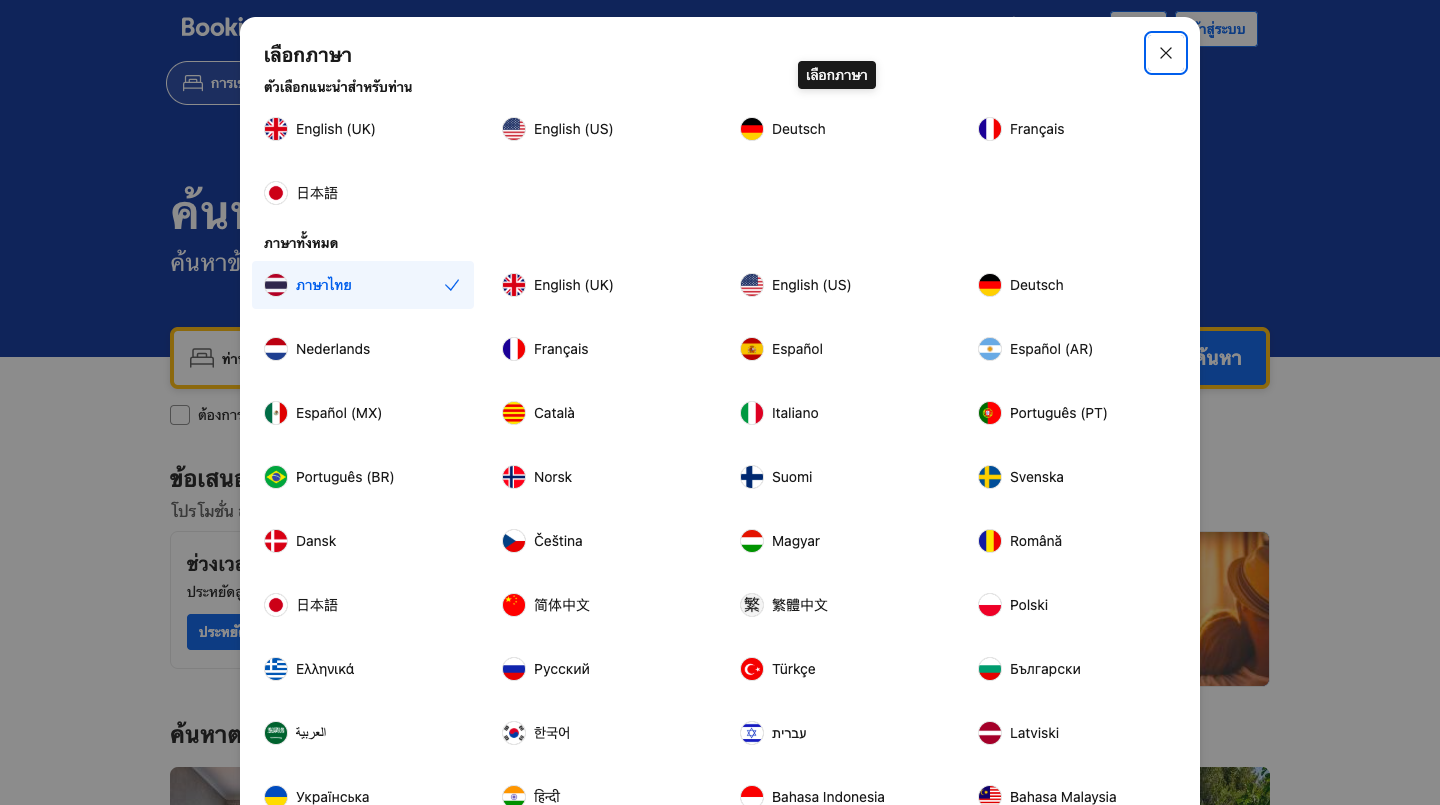Select Svenska language option
Image resolution: width=1440 pixels, height=805 pixels.
pos(1036,477)
